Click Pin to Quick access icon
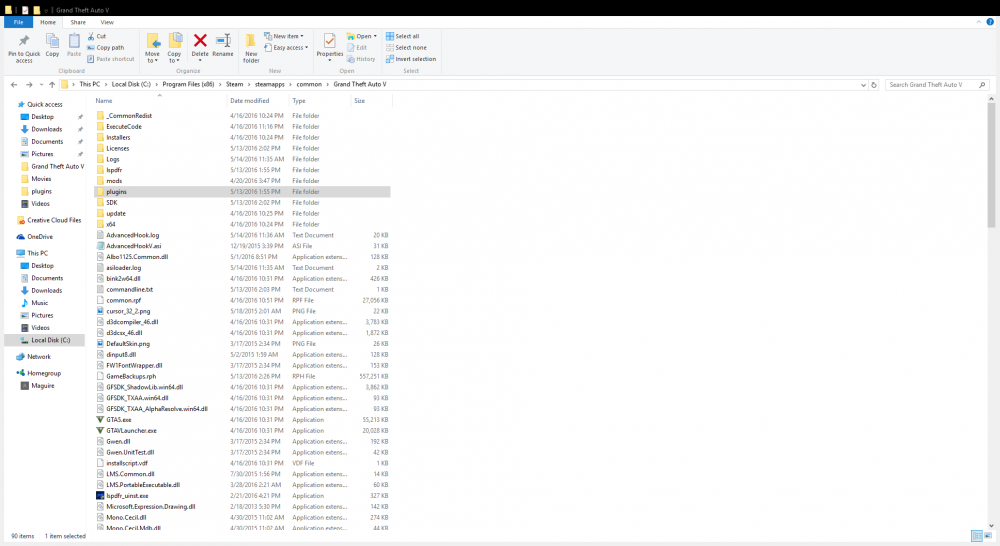Viewport: 1000px width, 546px height. coord(24,42)
